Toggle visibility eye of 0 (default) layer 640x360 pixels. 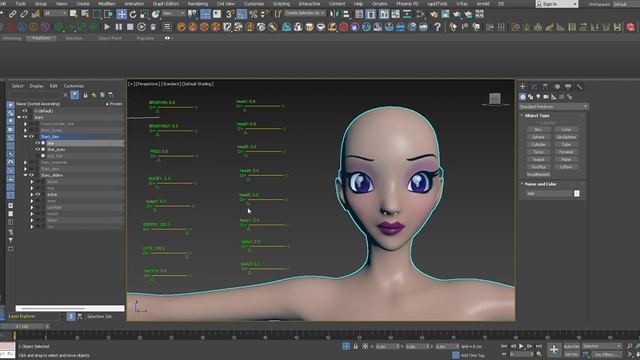pyautogui.click(x=25, y=111)
